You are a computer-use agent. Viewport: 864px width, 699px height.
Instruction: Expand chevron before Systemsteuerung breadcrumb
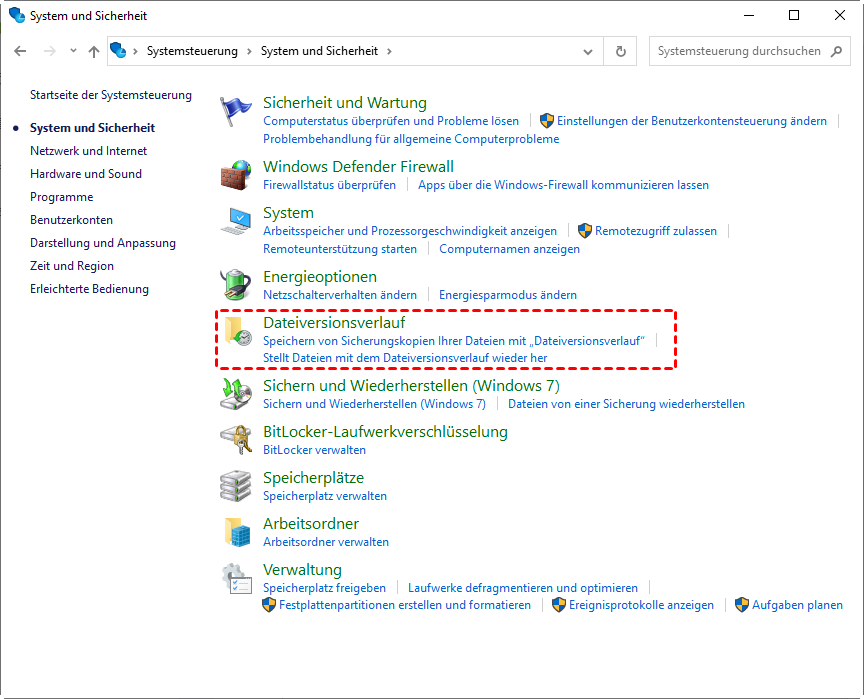[135, 51]
